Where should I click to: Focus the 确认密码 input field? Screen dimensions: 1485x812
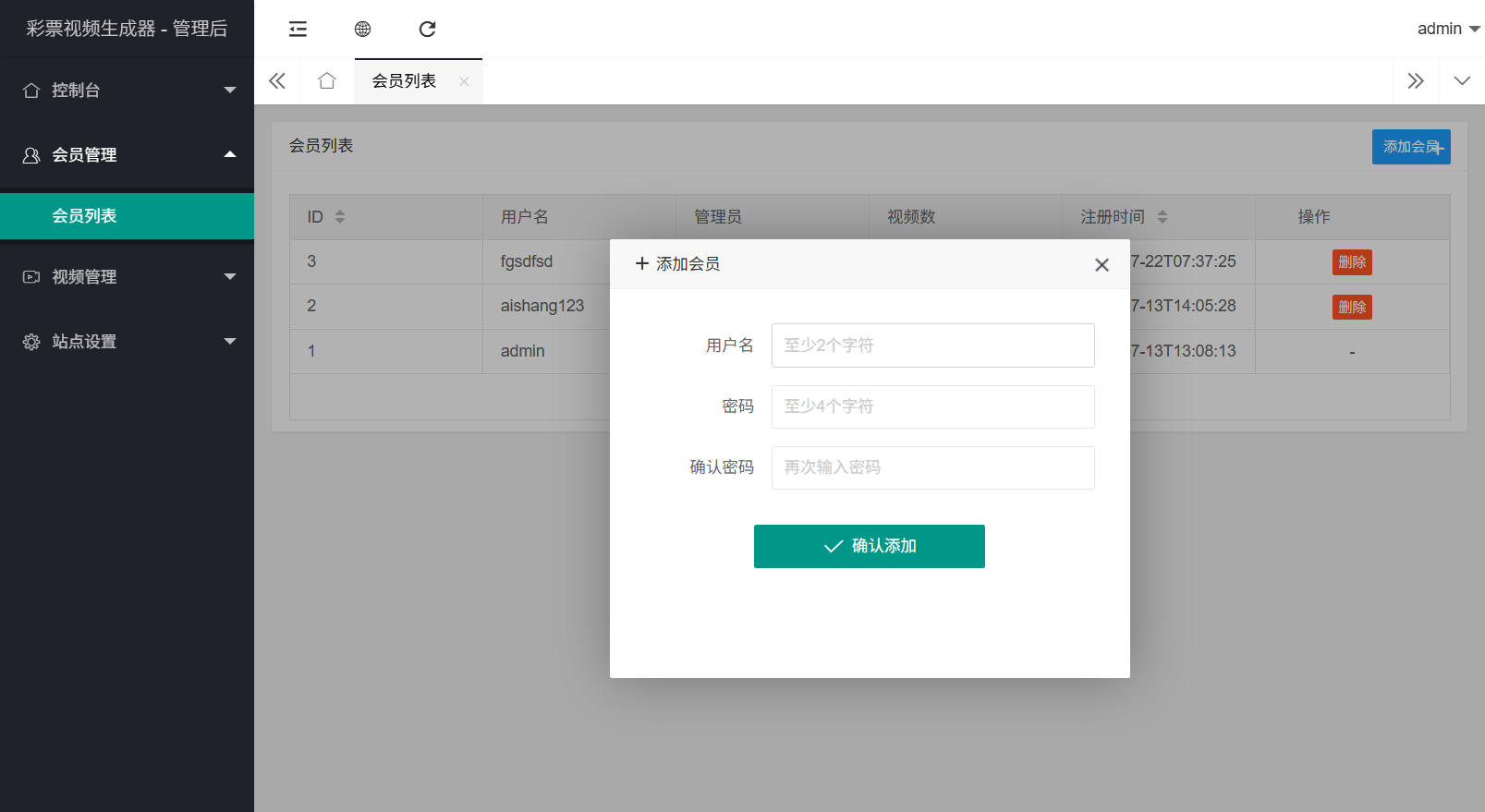(x=933, y=467)
